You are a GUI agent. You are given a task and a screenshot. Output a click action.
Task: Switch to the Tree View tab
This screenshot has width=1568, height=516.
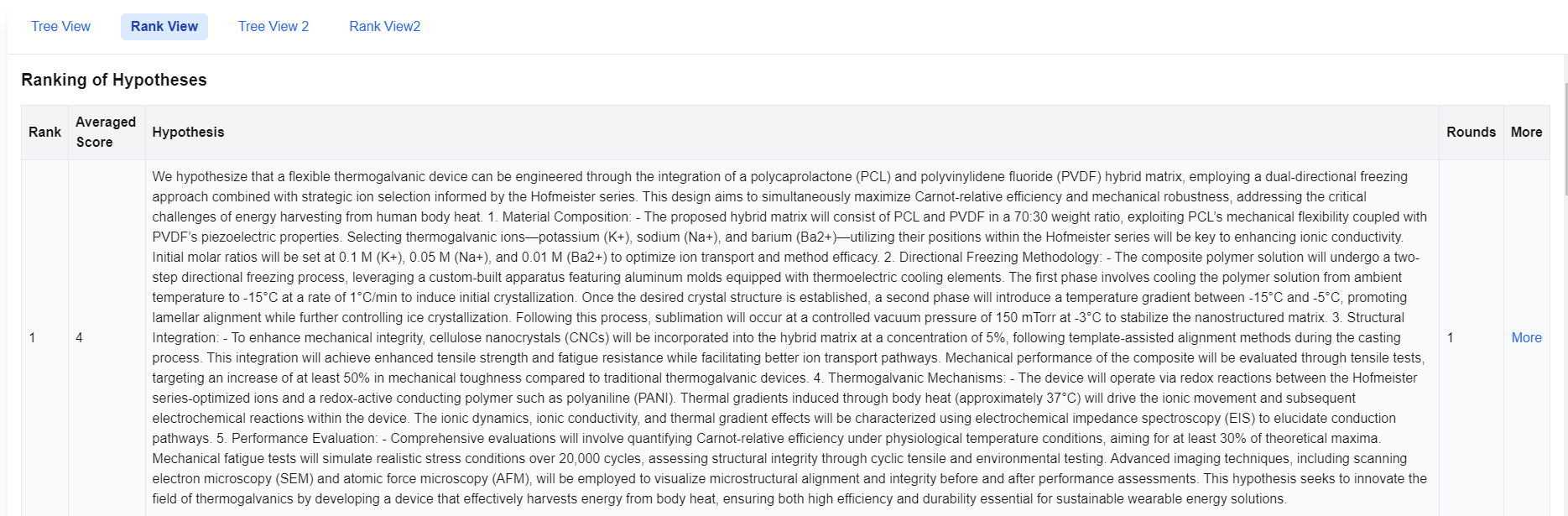pyautogui.click(x=60, y=27)
